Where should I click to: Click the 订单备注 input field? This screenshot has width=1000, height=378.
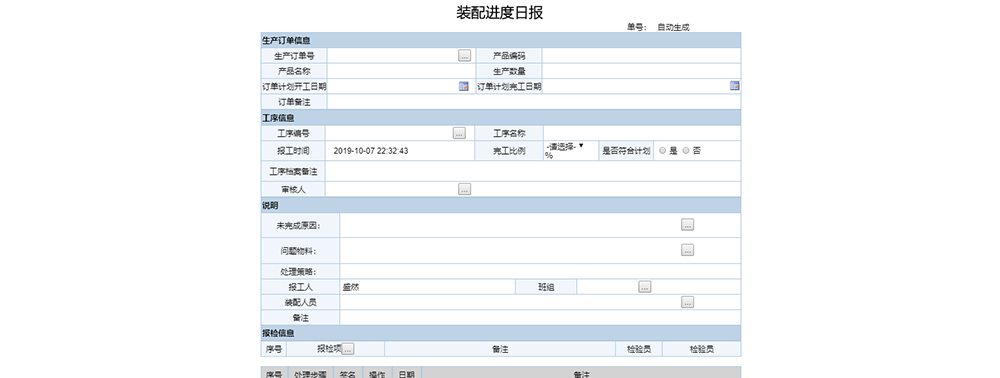(x=534, y=102)
